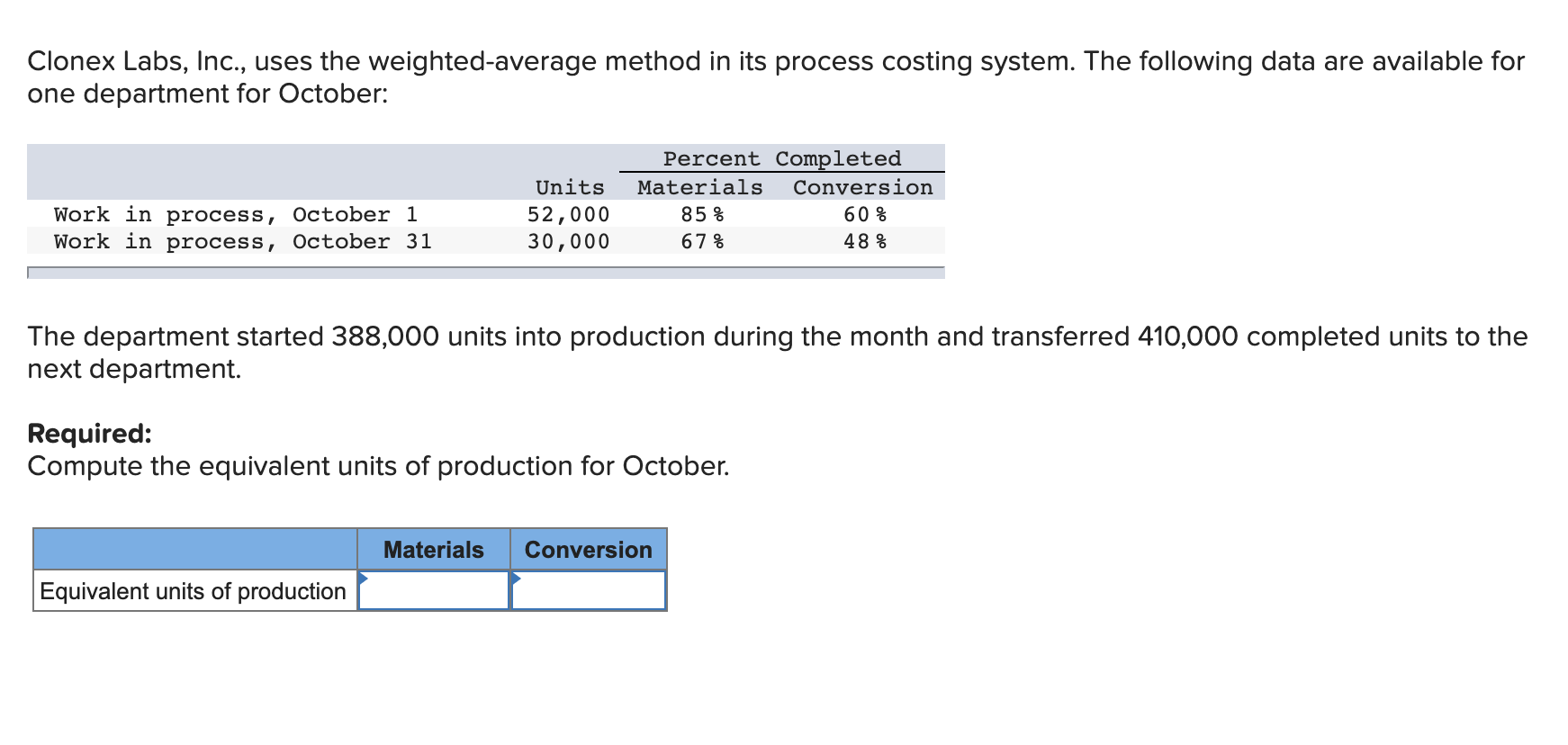1568x745 pixels.
Task: Select the Conversion column header cell
Action: pos(588,550)
